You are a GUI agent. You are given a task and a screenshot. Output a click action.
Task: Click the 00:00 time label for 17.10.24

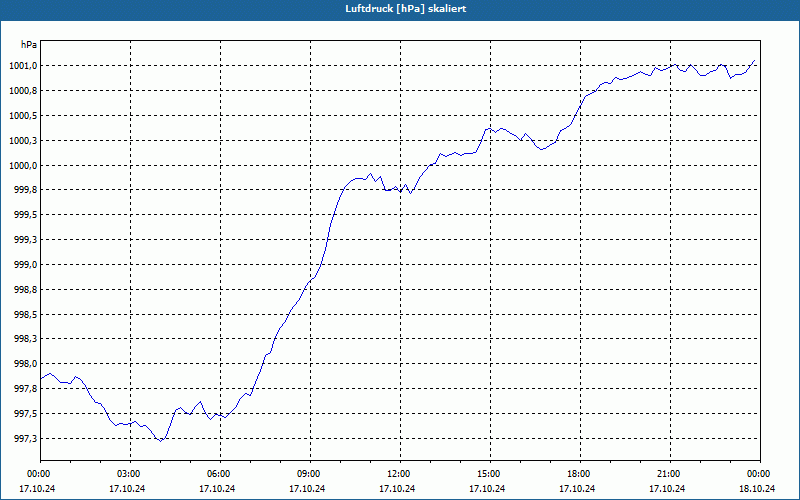[x=40, y=474]
